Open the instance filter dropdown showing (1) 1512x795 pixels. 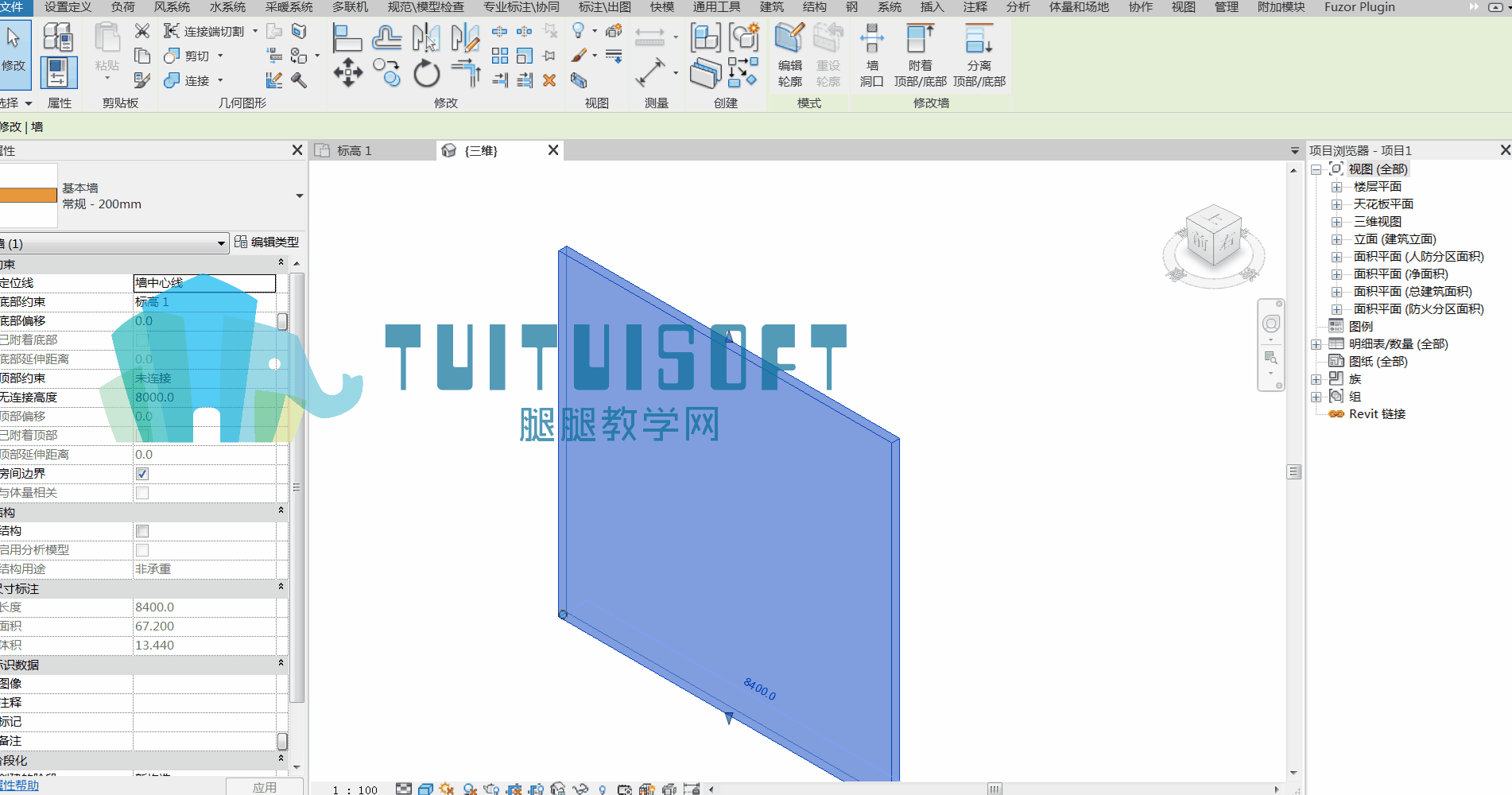click(x=114, y=243)
